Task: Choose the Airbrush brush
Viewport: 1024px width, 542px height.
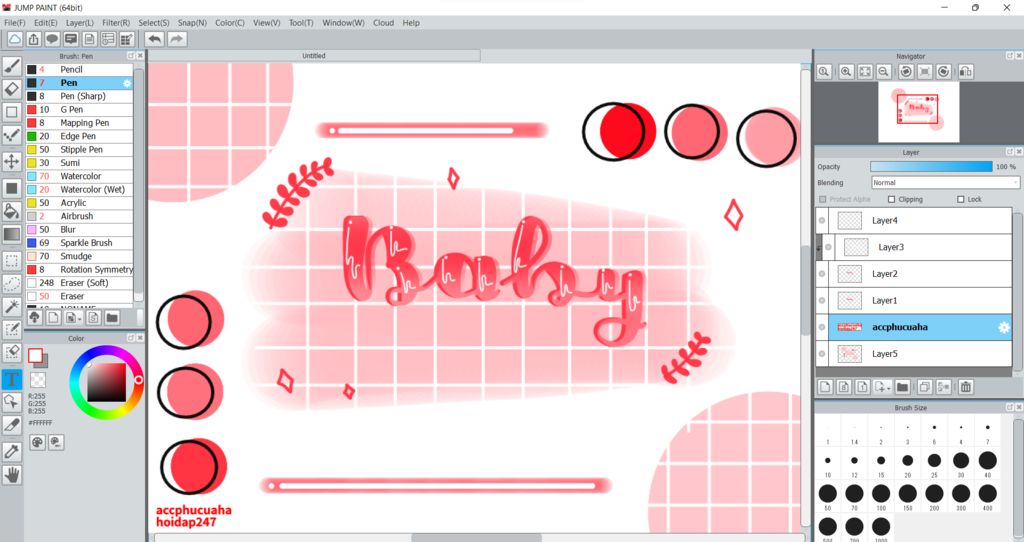Action: pyautogui.click(x=79, y=216)
